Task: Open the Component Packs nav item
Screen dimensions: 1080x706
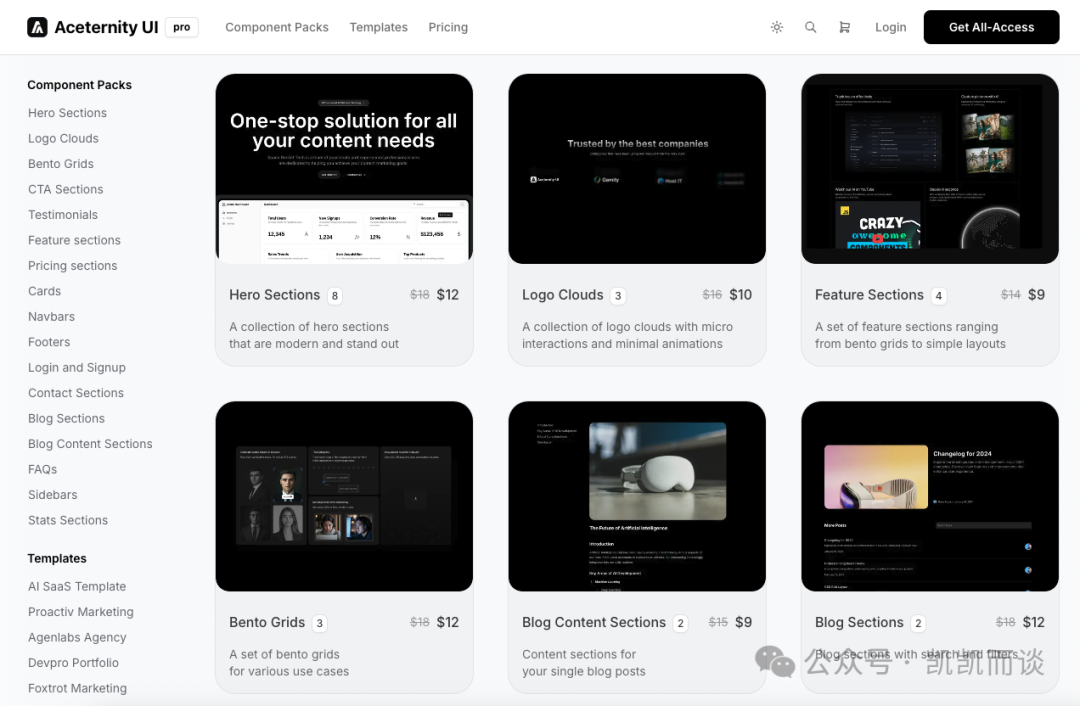Action: pyautogui.click(x=277, y=28)
